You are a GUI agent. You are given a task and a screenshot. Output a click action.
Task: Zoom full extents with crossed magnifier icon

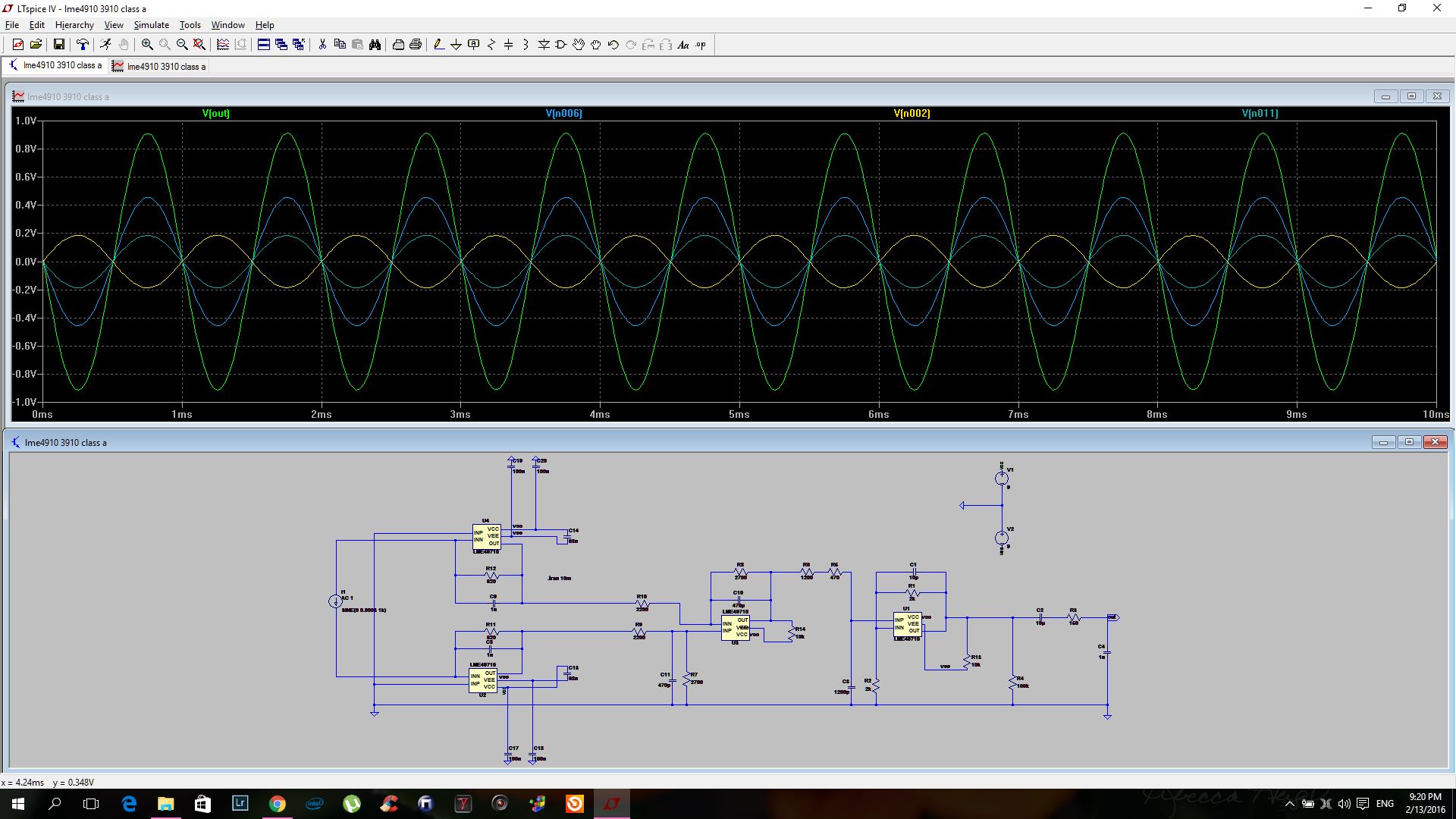click(199, 45)
